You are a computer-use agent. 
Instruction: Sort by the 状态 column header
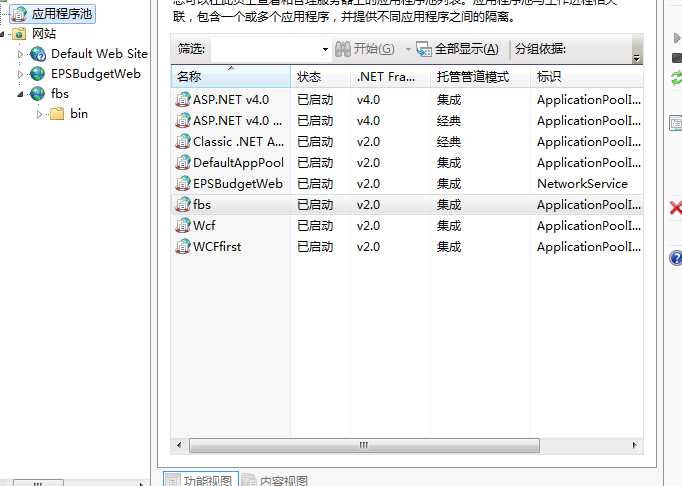click(x=321, y=77)
